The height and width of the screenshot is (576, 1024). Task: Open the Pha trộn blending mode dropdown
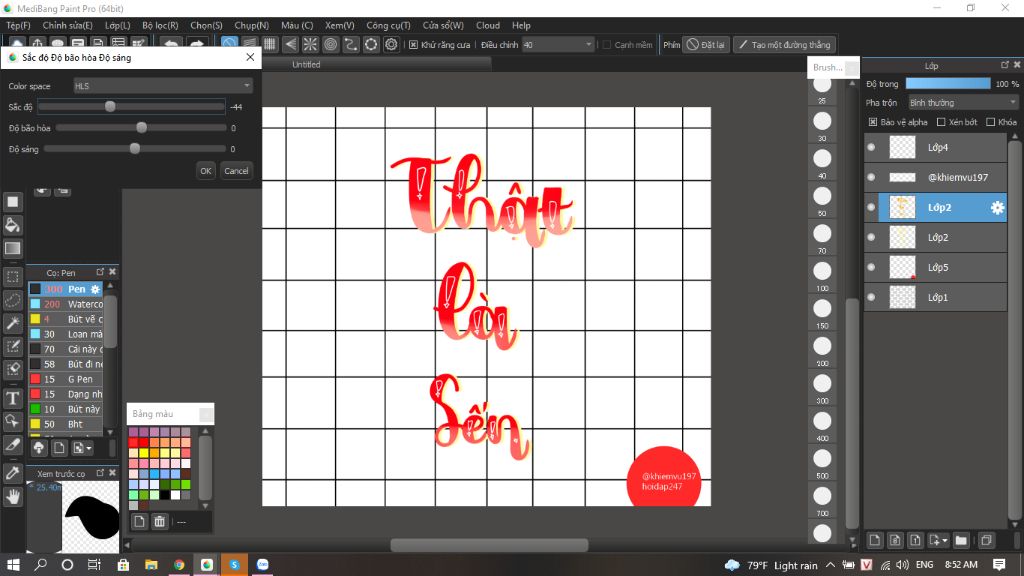[x=963, y=103]
